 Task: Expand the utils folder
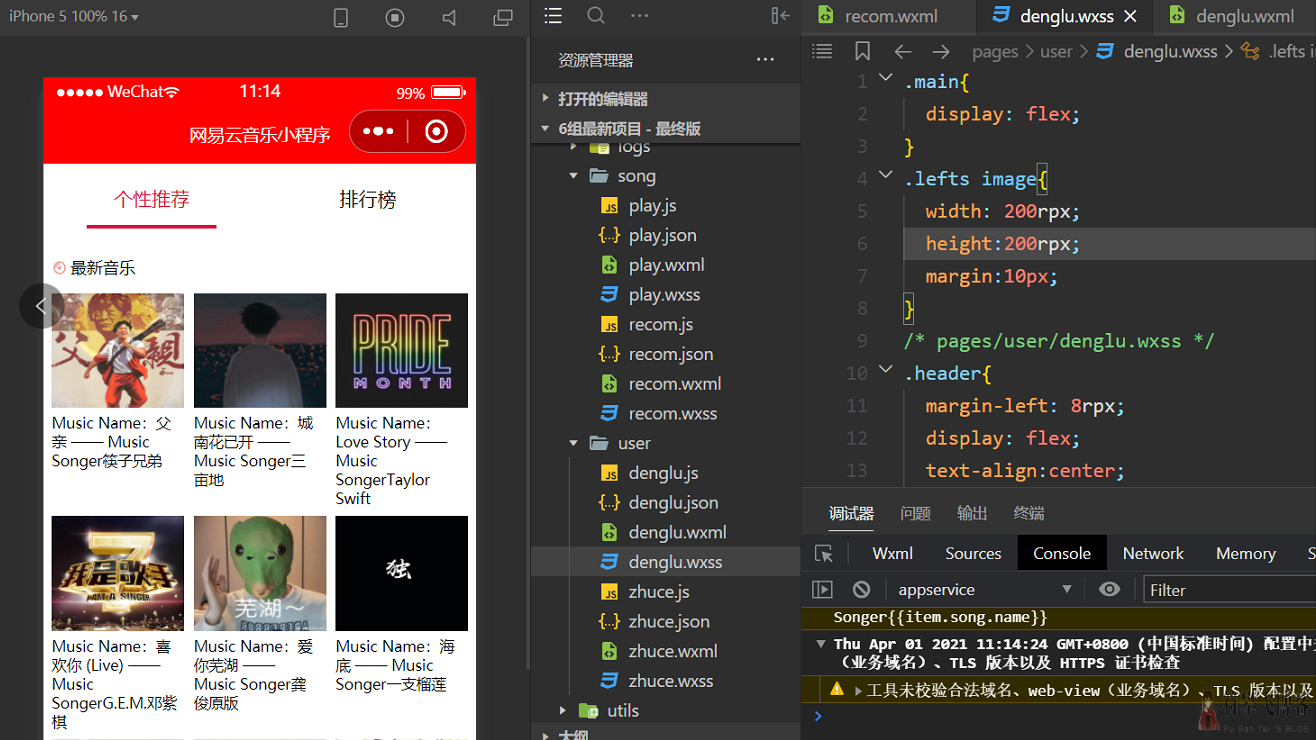click(563, 710)
